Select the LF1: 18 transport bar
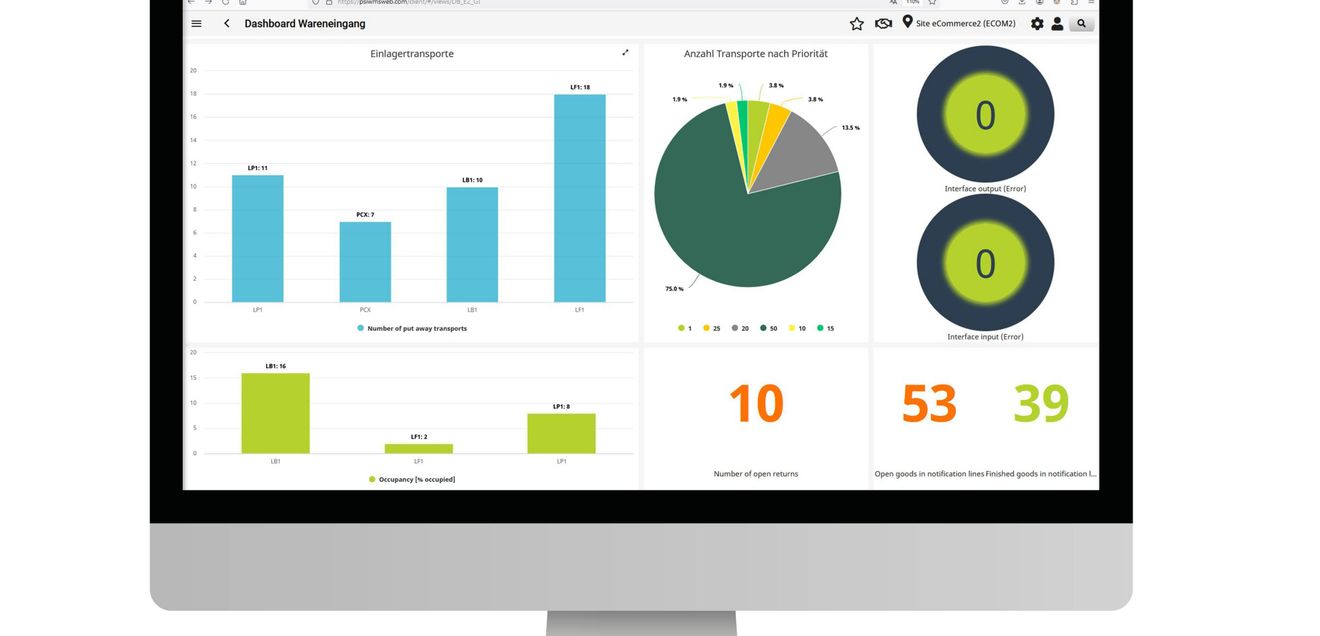The width and height of the screenshot is (1320, 636). [580, 198]
